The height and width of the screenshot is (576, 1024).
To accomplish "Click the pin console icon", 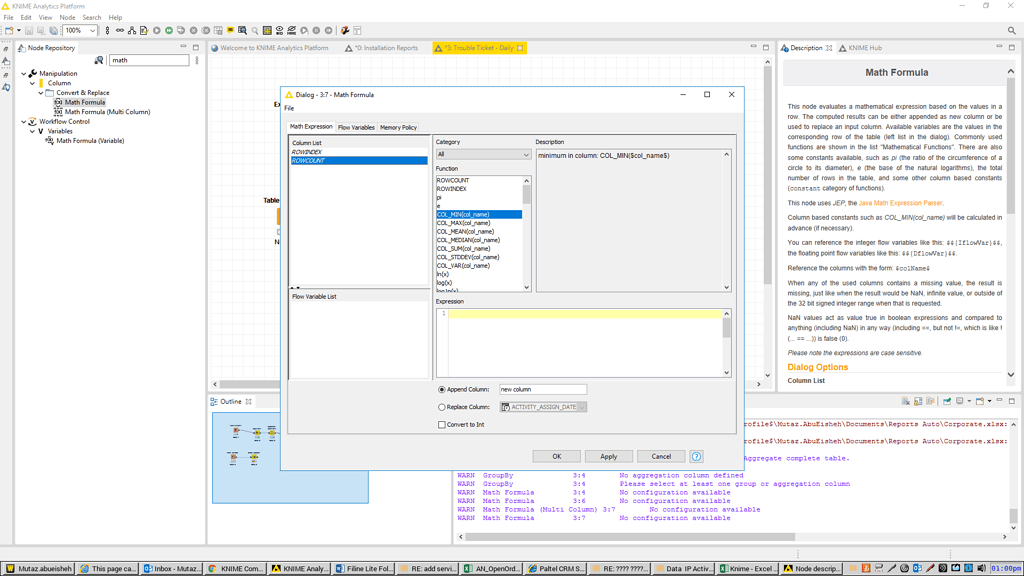I will coord(947,401).
